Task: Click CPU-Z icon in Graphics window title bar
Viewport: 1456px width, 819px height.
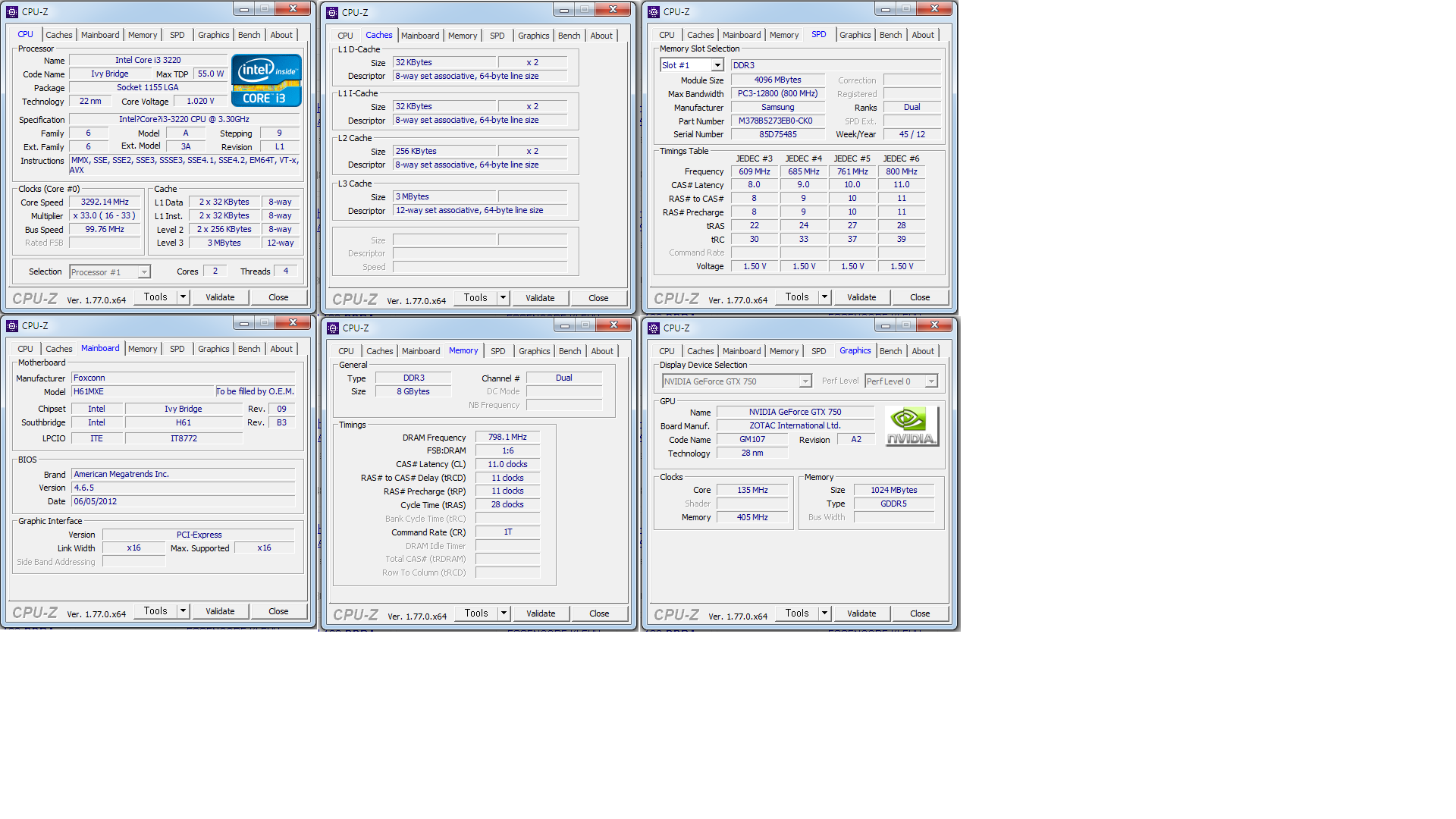Action: pos(654,328)
